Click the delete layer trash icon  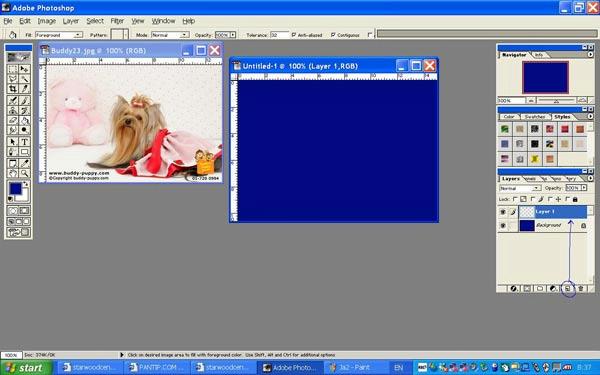(580, 289)
